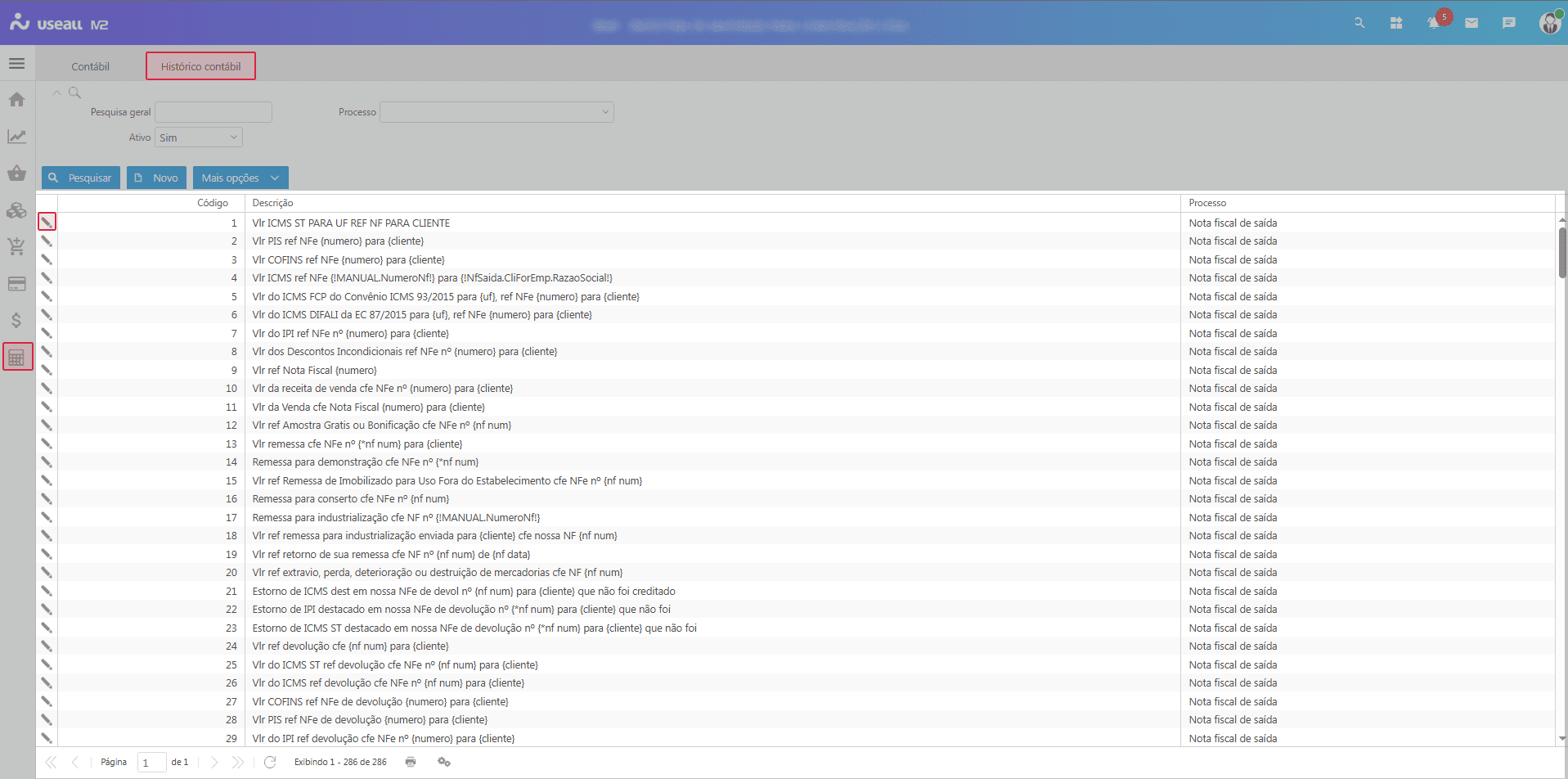Viewport: 1568px width, 779px height.
Task: Switch to the Contábil tab
Action: [x=90, y=66]
